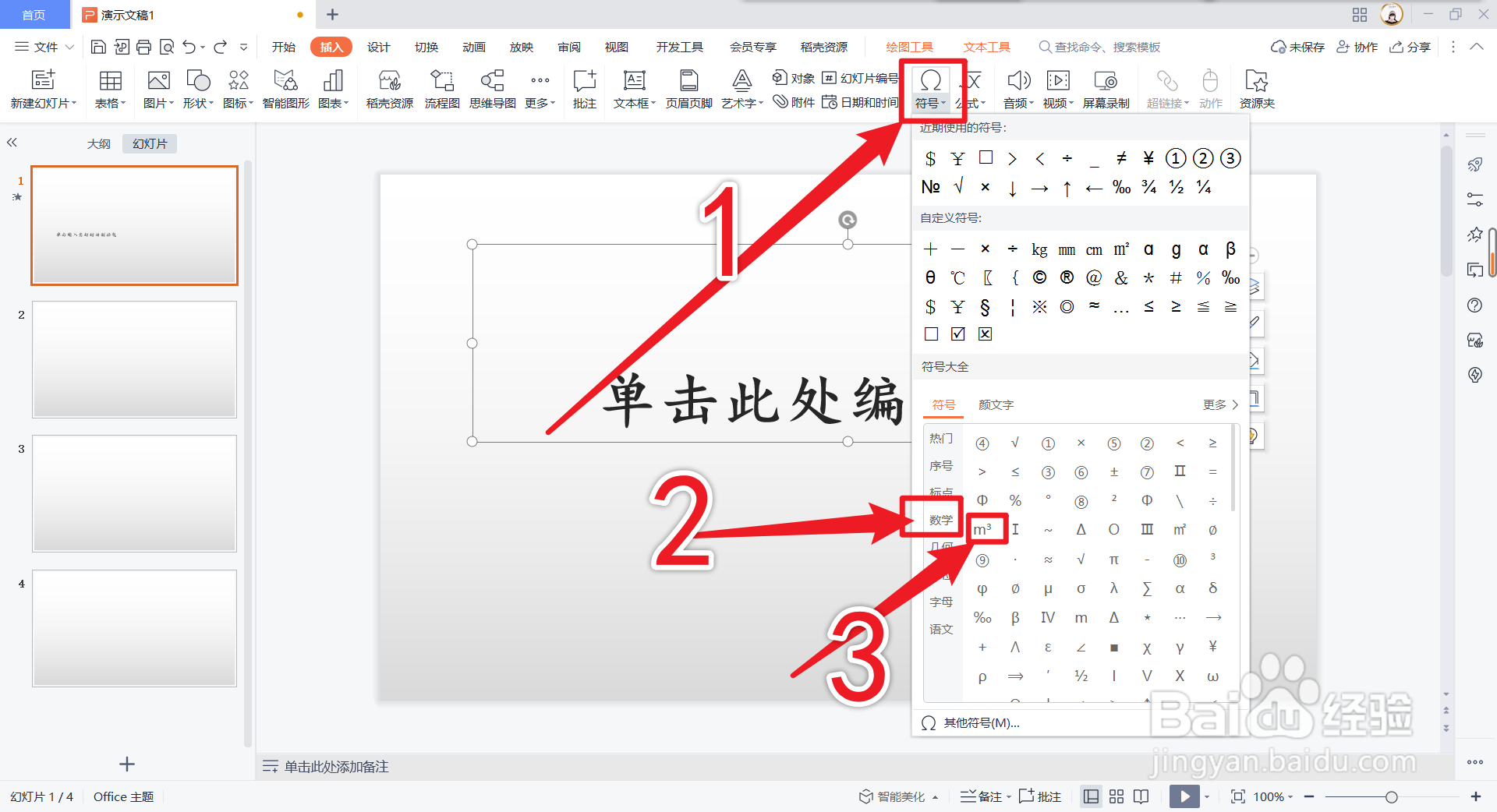Open new document tab plus icon
Image resolution: width=1497 pixels, height=812 pixels.
coord(332,15)
